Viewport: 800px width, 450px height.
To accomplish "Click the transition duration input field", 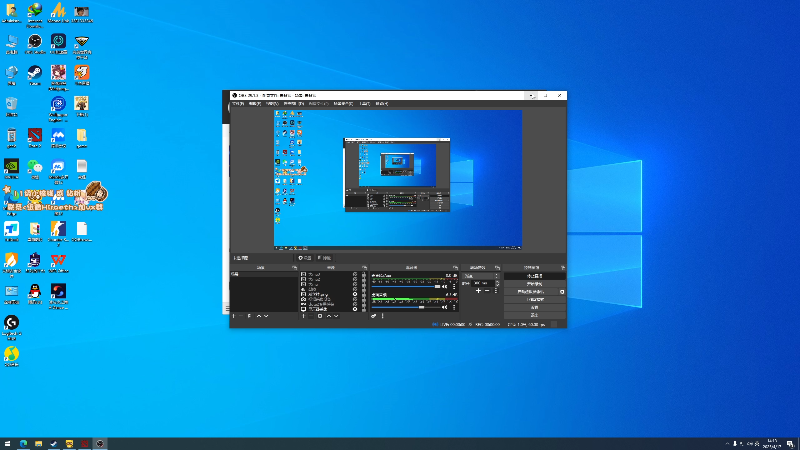I will pyautogui.click(x=483, y=283).
